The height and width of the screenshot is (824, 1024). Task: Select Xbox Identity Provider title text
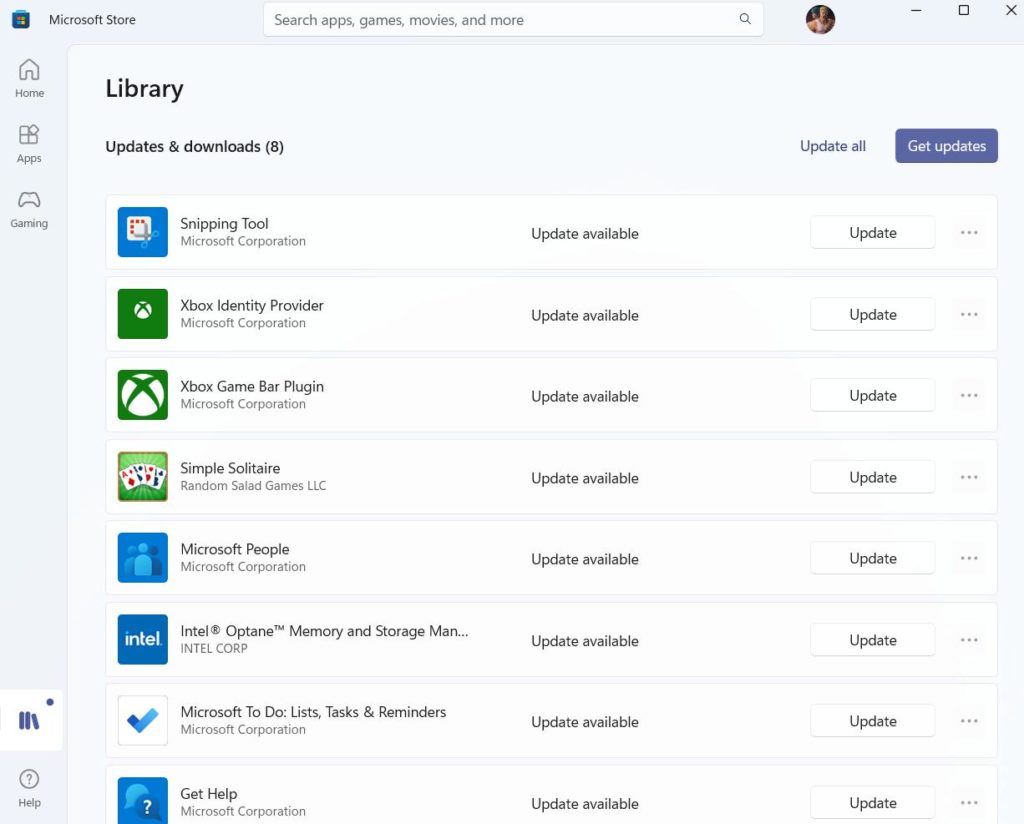[x=251, y=305]
